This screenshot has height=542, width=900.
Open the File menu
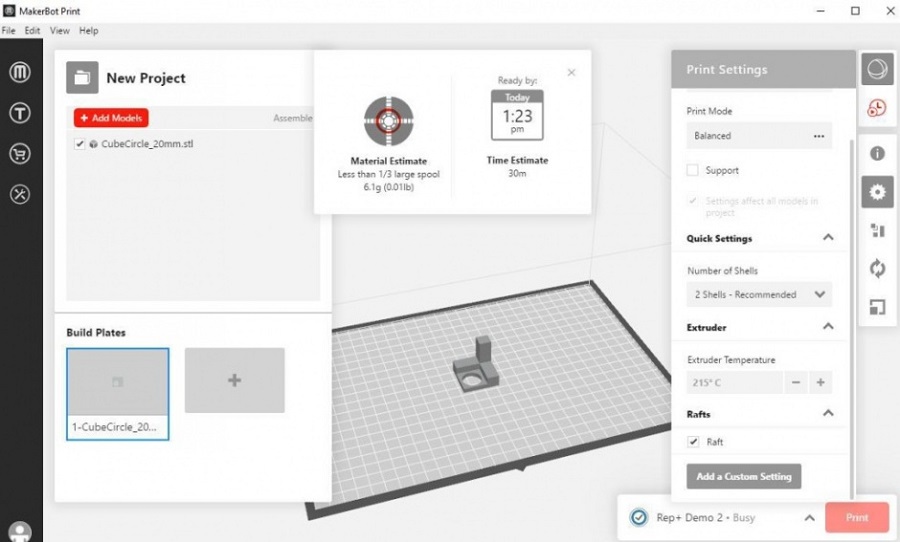pyautogui.click(x=9, y=30)
